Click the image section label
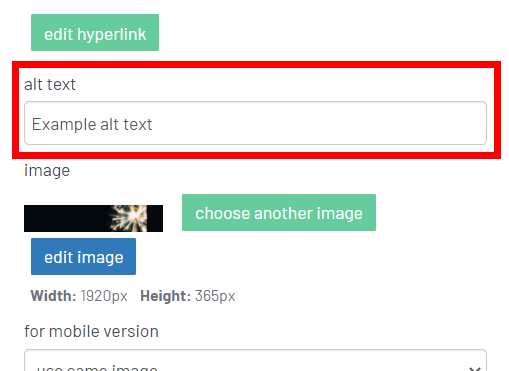509x371 pixels. click(x=47, y=171)
